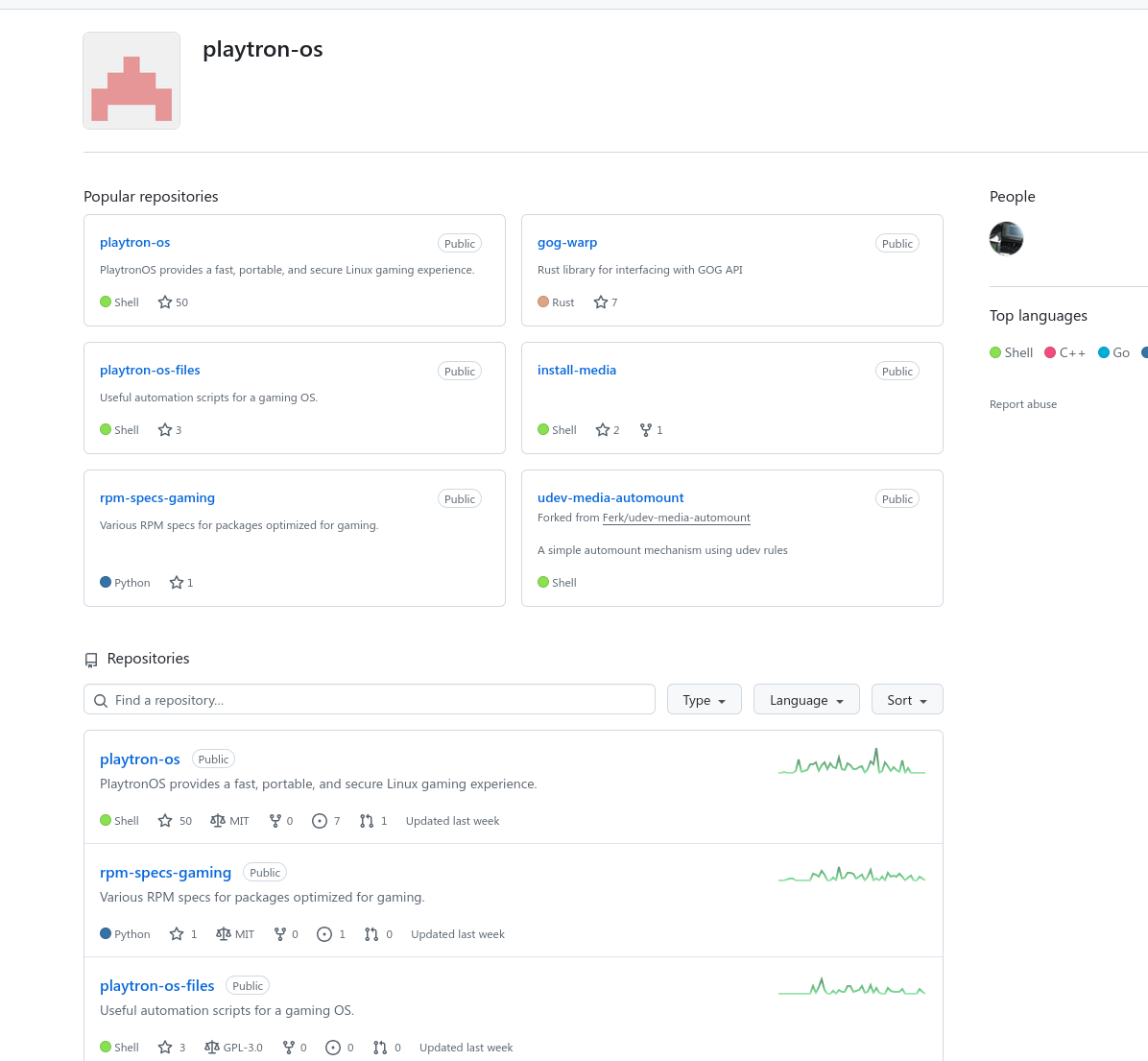Click the activity sparkline for playtron-os-files
This screenshot has height=1061, width=1148.
tap(851, 986)
